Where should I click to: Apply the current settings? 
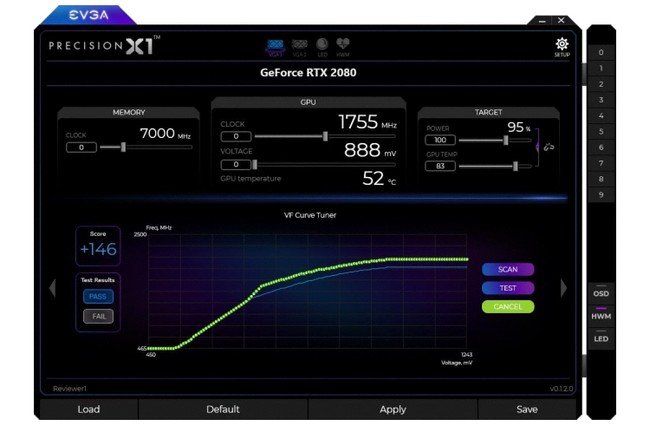coord(393,409)
